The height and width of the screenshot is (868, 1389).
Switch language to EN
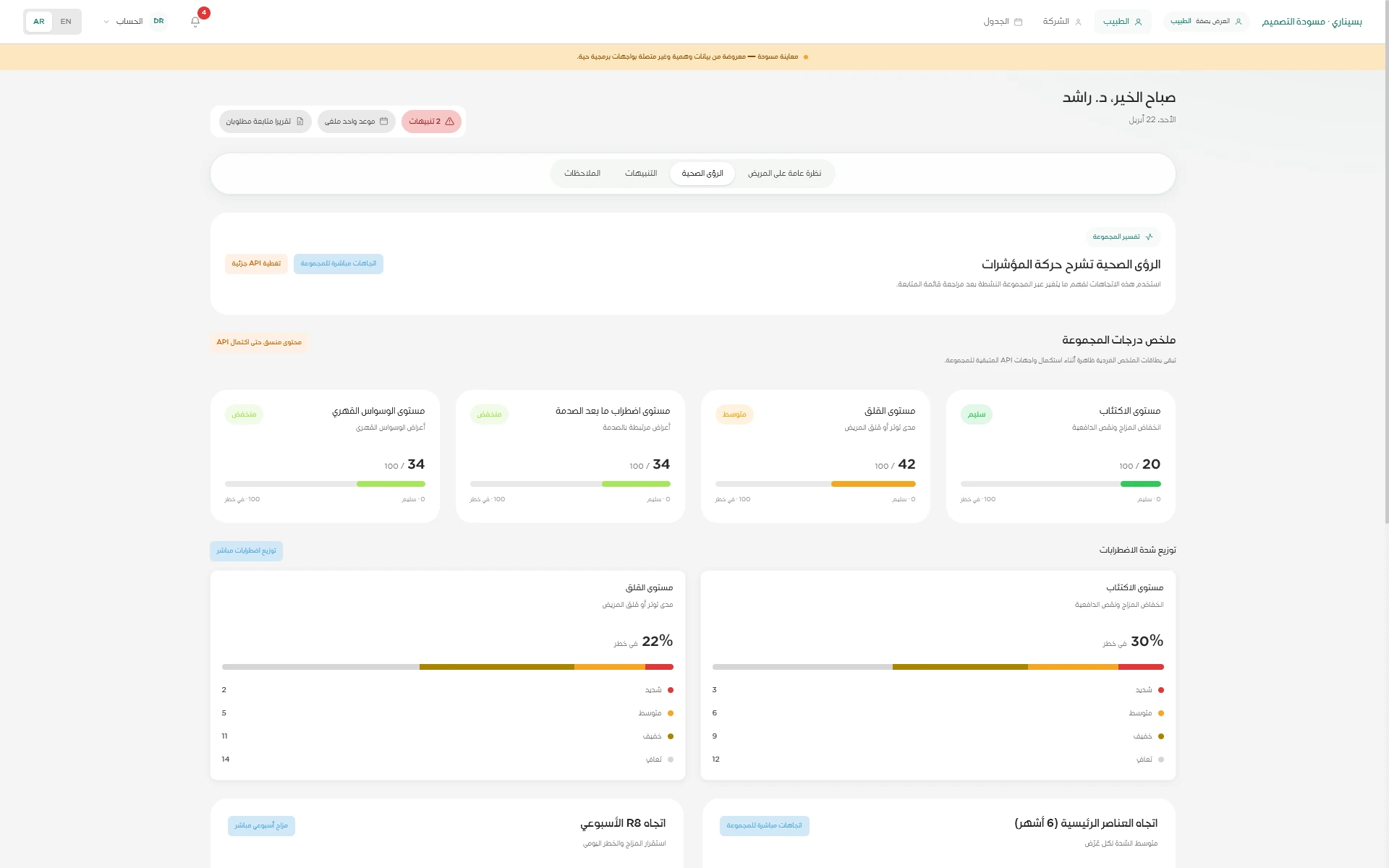coord(66,22)
